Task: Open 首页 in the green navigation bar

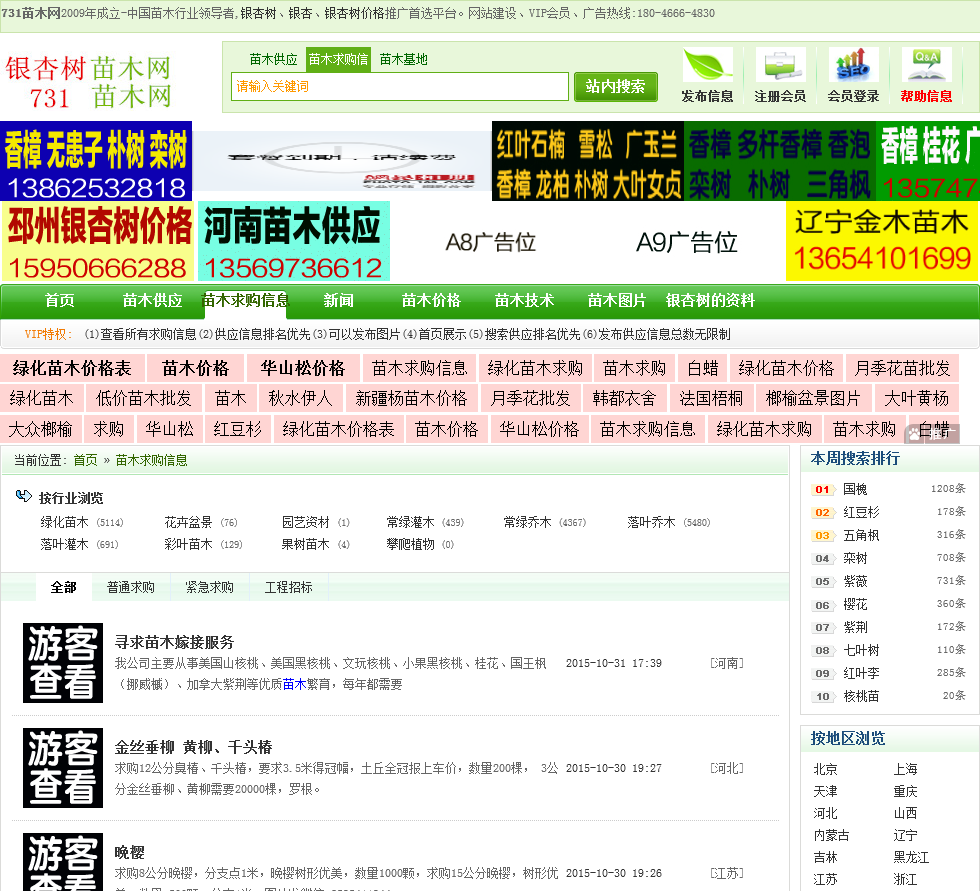Action: [59, 301]
